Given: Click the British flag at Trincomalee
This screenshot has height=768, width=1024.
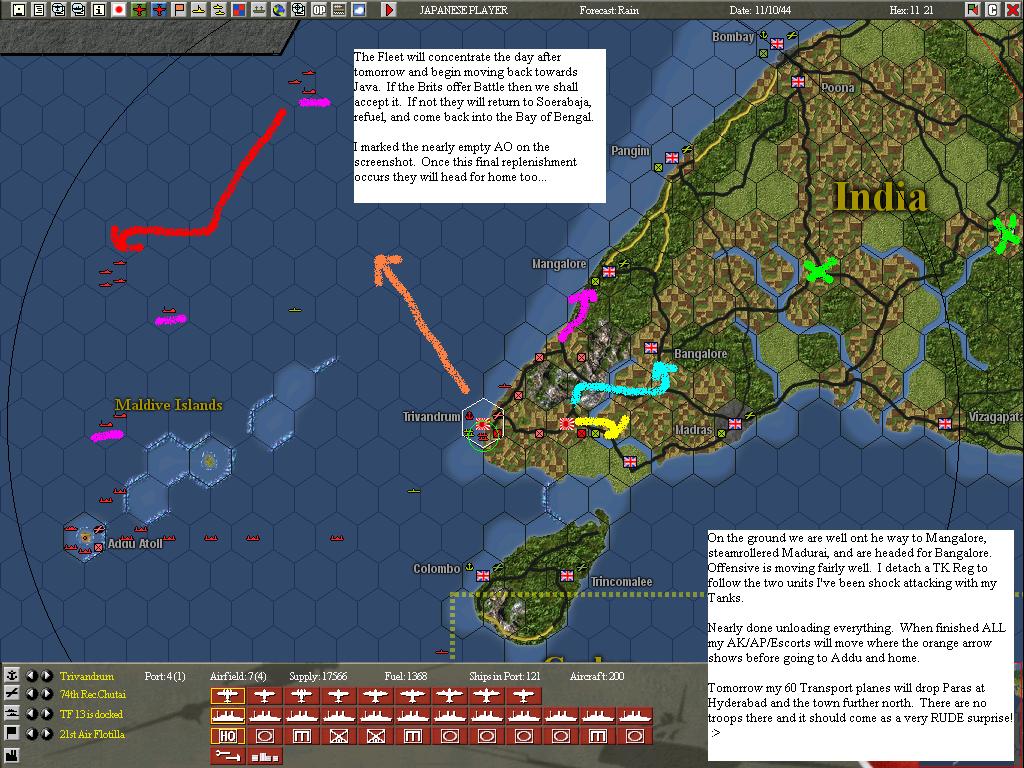Looking at the screenshot, I should click(567, 575).
